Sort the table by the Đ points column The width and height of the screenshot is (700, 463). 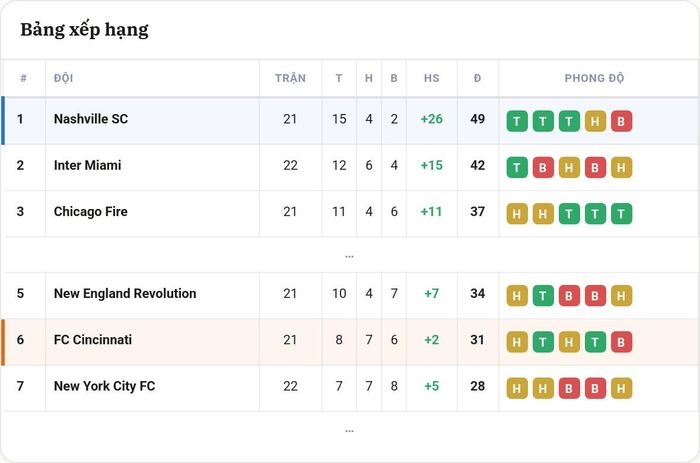[477, 78]
